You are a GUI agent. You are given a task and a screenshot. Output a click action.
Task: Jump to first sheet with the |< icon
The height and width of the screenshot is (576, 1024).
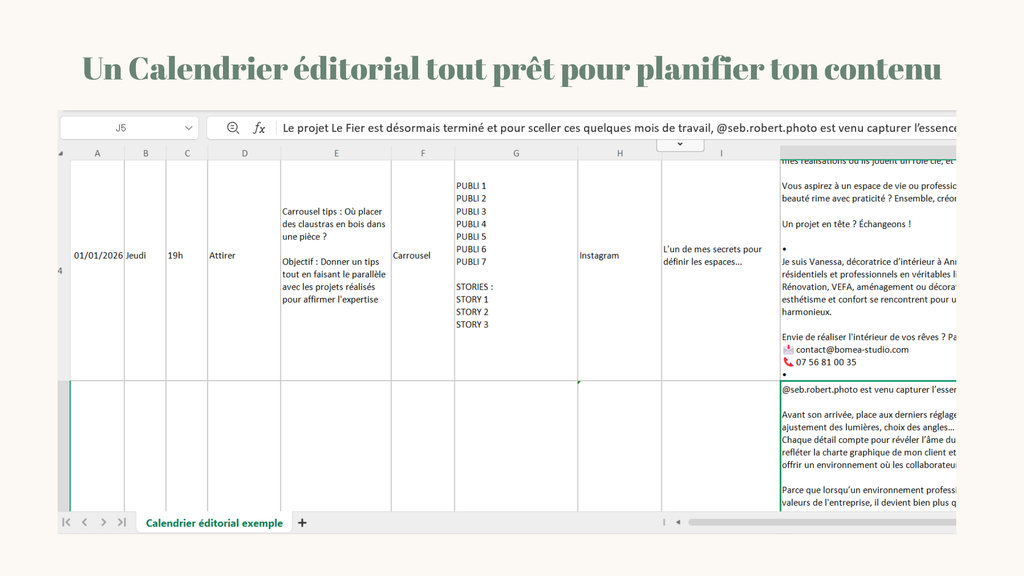tap(66, 522)
